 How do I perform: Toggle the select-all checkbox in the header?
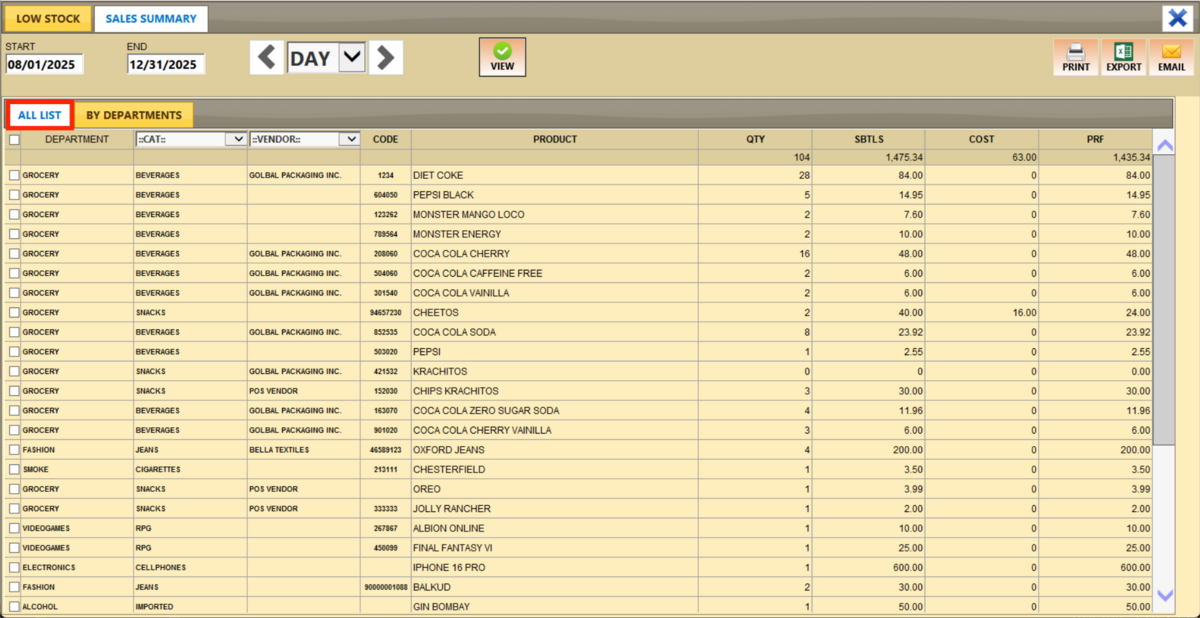13,140
